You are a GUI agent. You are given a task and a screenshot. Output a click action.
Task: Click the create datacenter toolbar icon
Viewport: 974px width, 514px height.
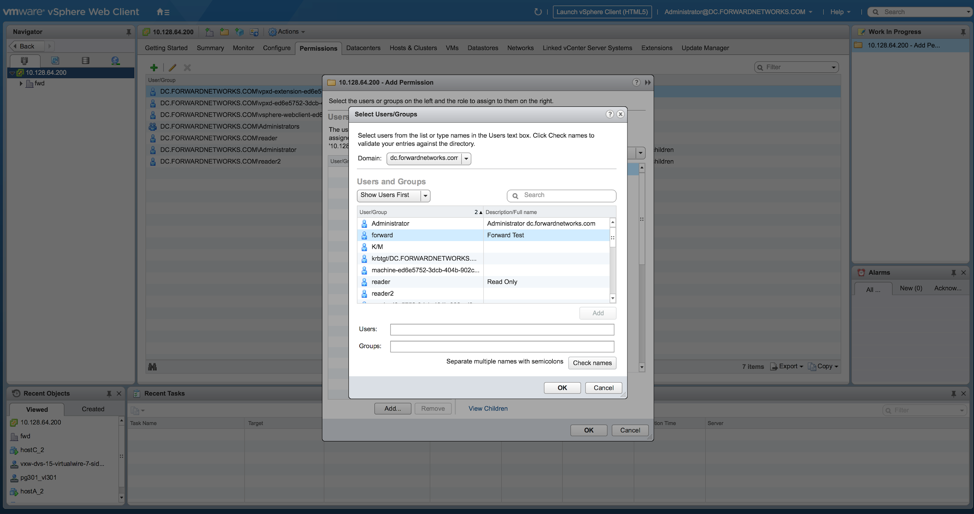tap(209, 32)
